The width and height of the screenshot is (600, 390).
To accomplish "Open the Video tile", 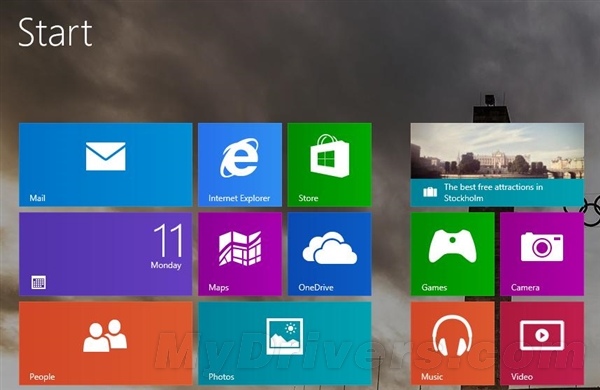I will pyautogui.click(x=542, y=343).
